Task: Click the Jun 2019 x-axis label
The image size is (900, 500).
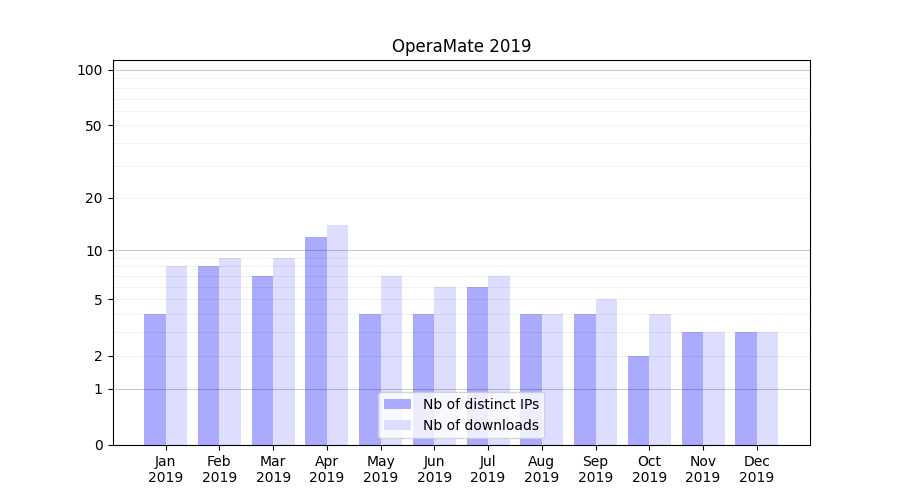Action: [x=434, y=469]
